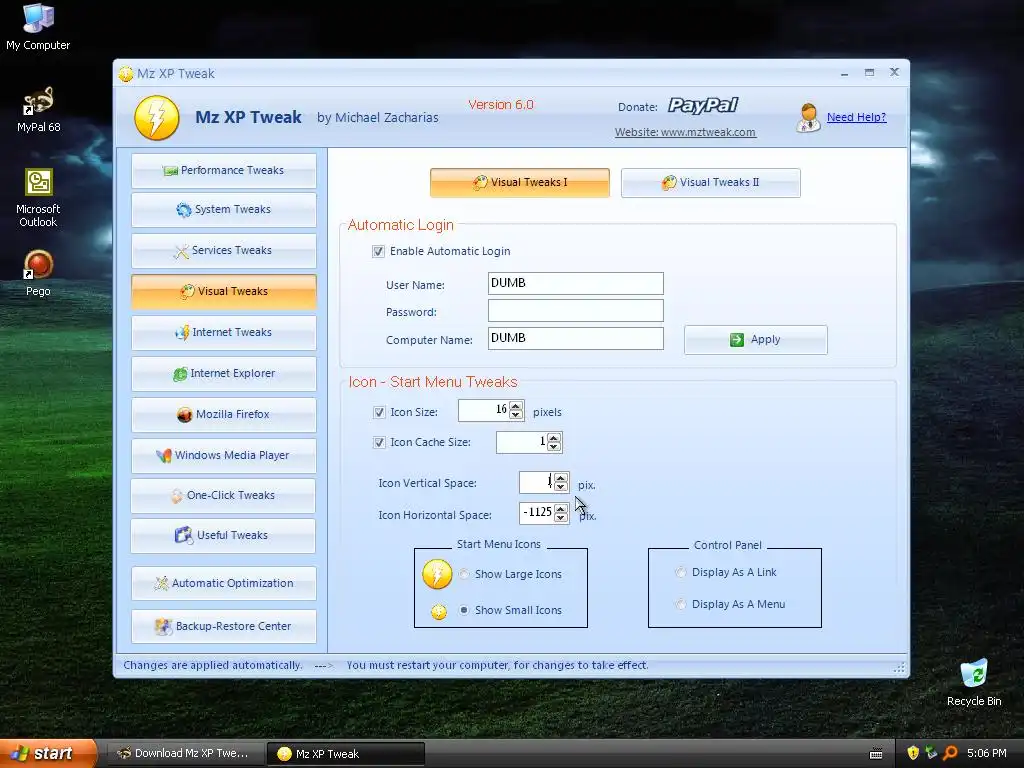Increase Icon Cache Size value
The image size is (1024, 768).
coord(554,438)
